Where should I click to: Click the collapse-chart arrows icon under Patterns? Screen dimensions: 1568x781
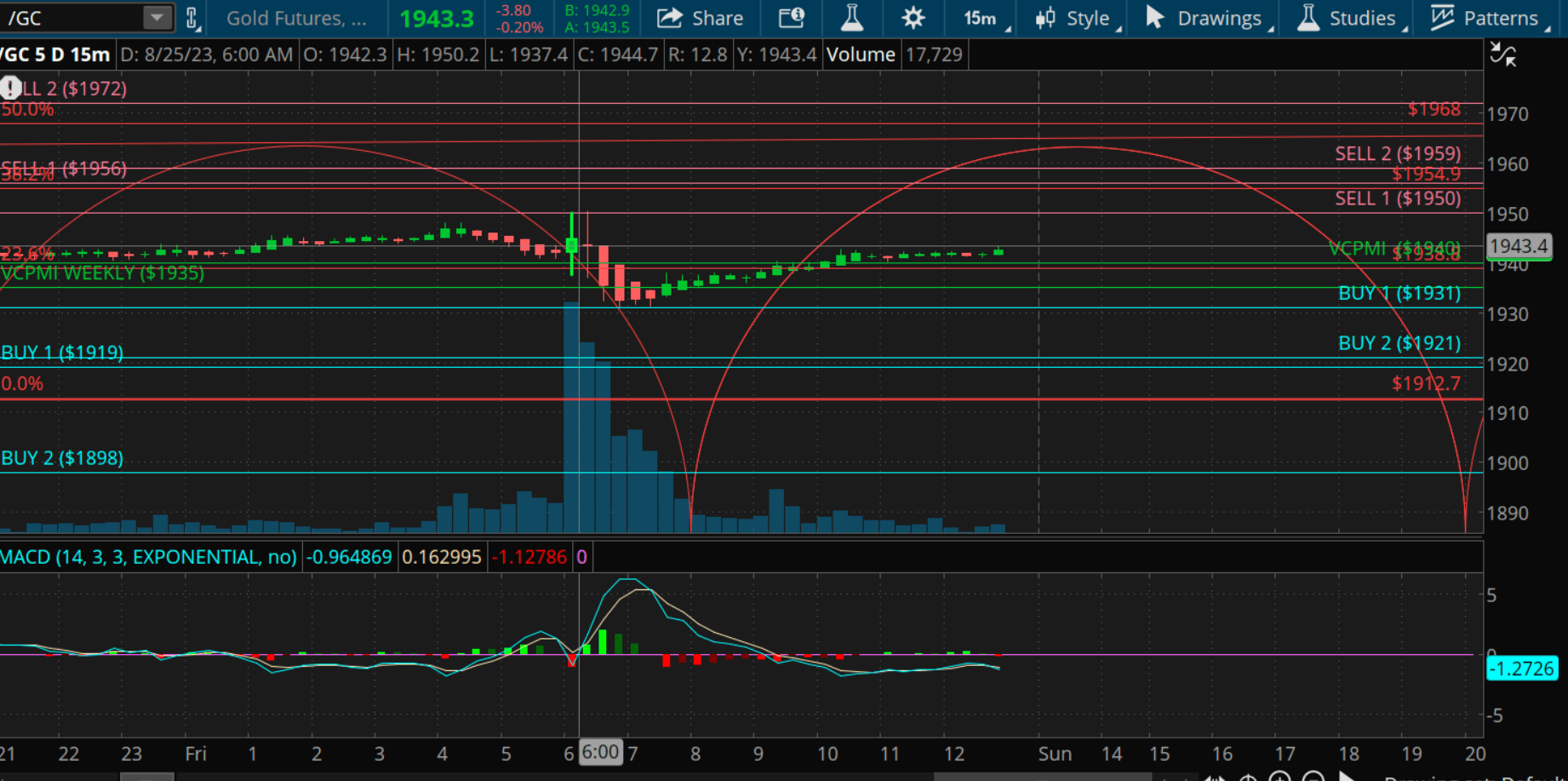(x=1503, y=55)
